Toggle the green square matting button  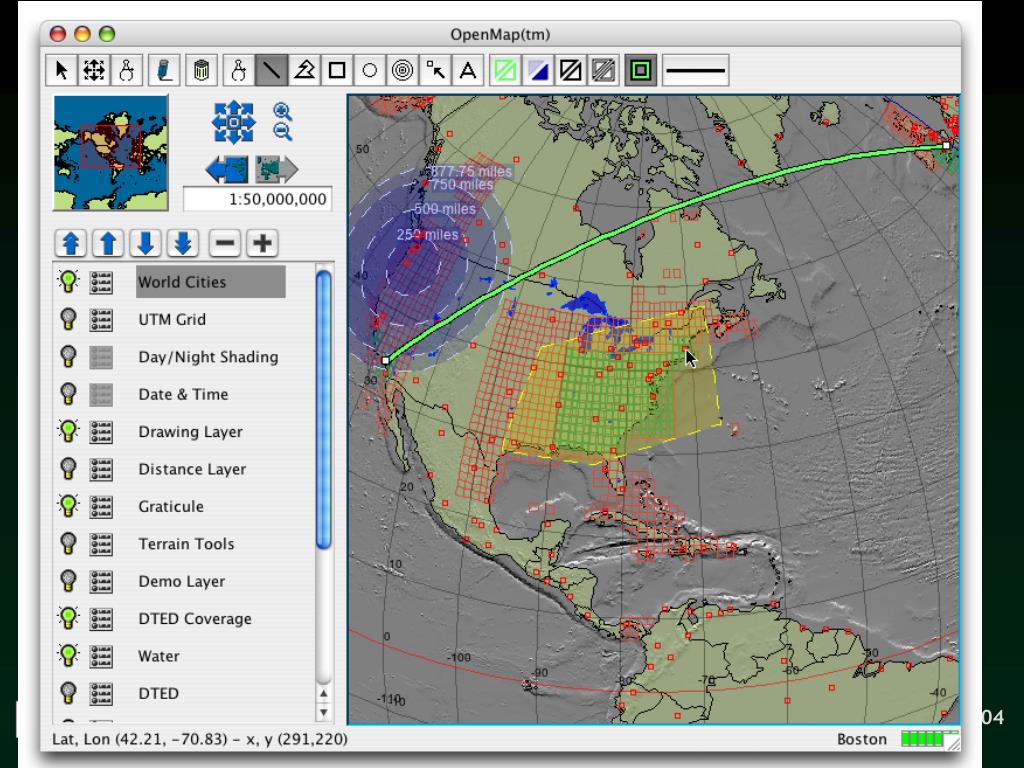(x=641, y=70)
